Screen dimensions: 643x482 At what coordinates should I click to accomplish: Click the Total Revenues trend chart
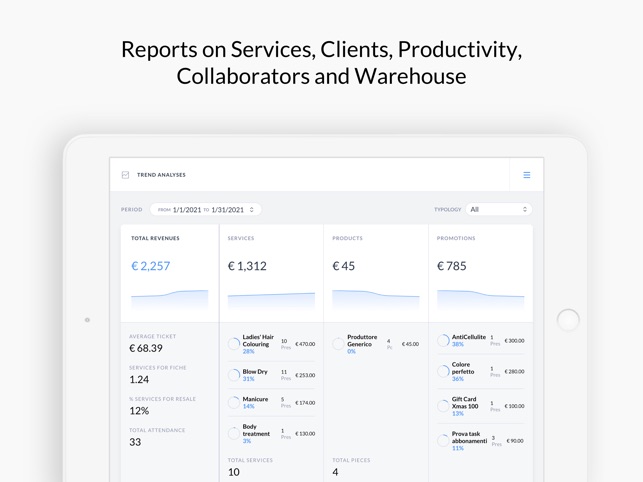[169, 299]
